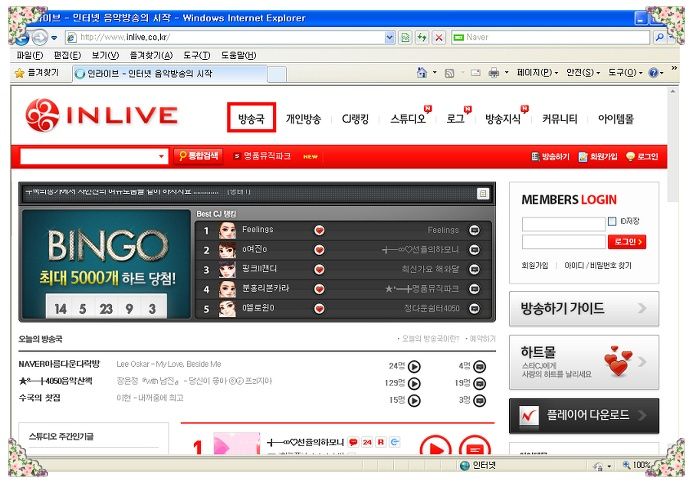Click the 회원가입 link in red bar

598,156
